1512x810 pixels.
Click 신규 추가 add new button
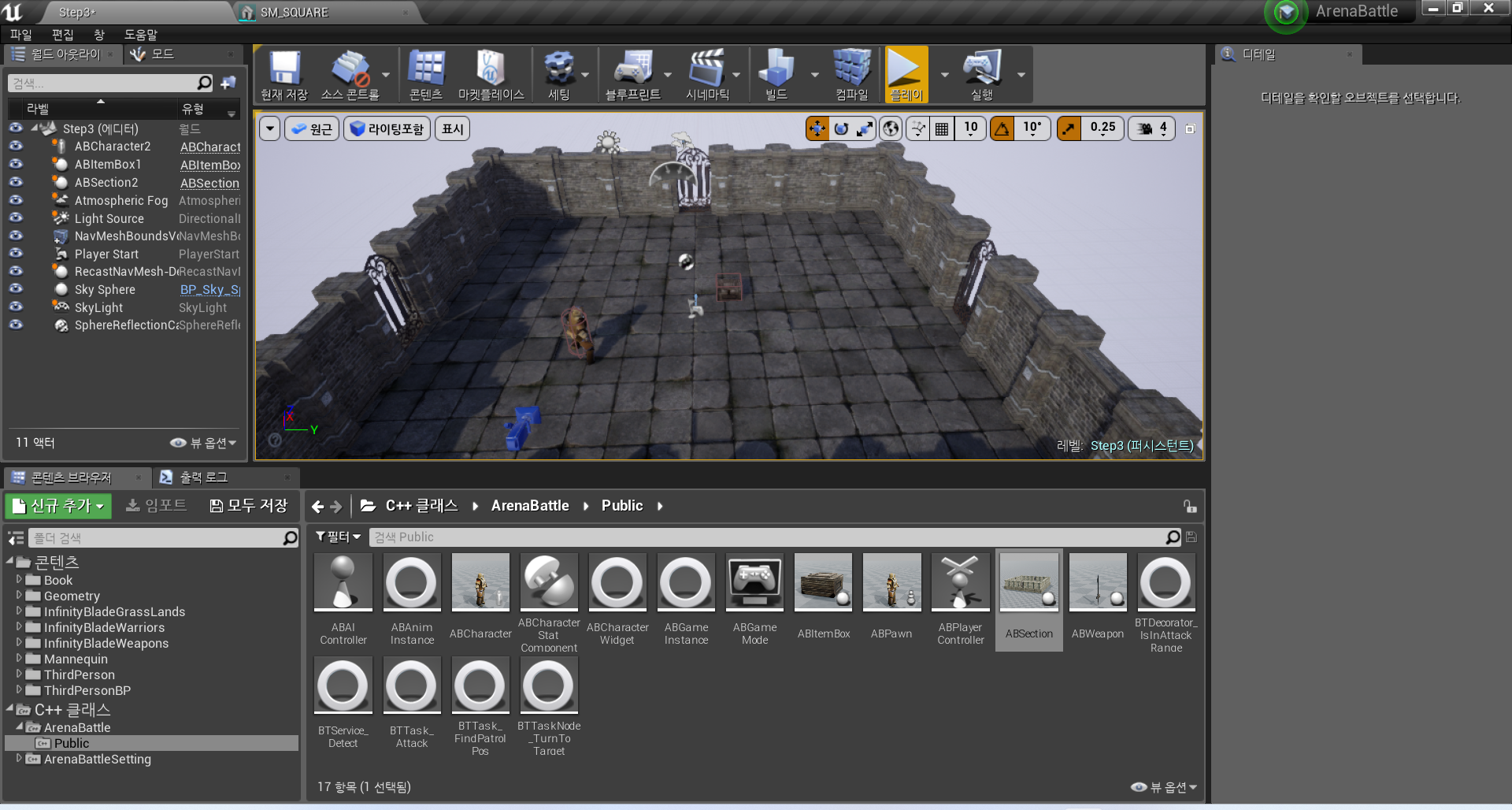click(x=59, y=506)
